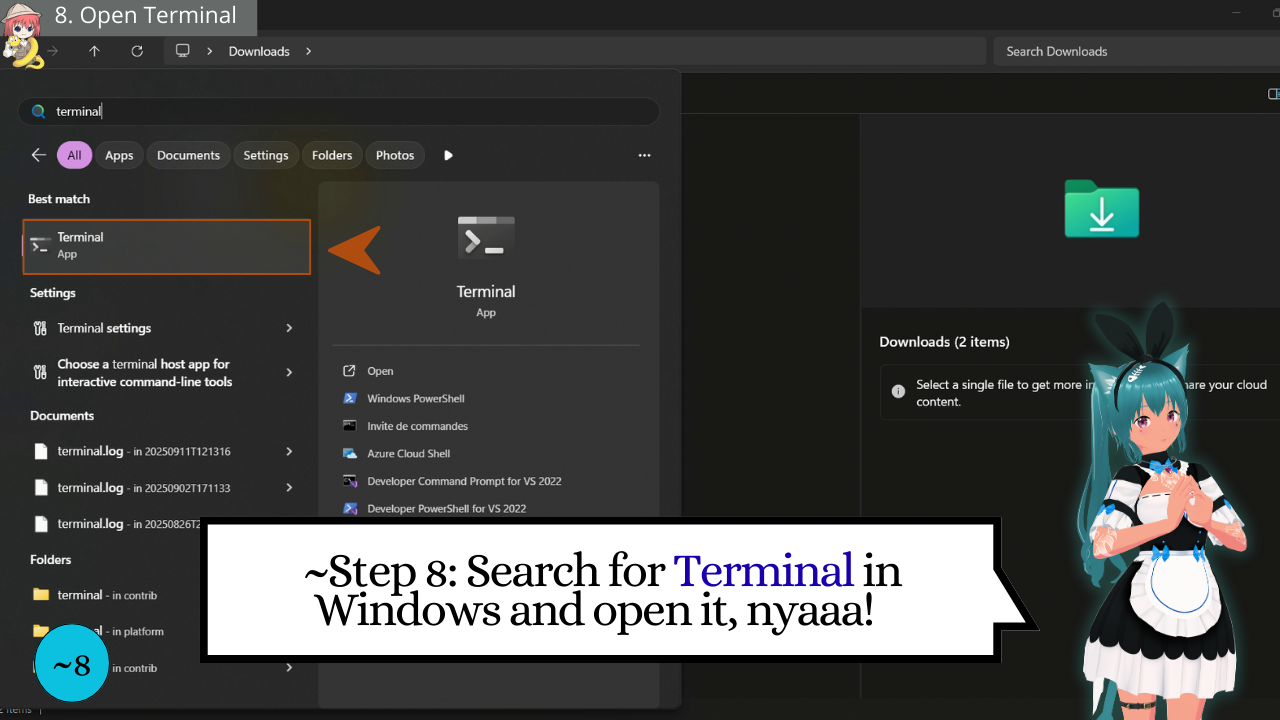Click the Terminal settings icon
Viewport: 1280px width, 720px height.
point(40,328)
